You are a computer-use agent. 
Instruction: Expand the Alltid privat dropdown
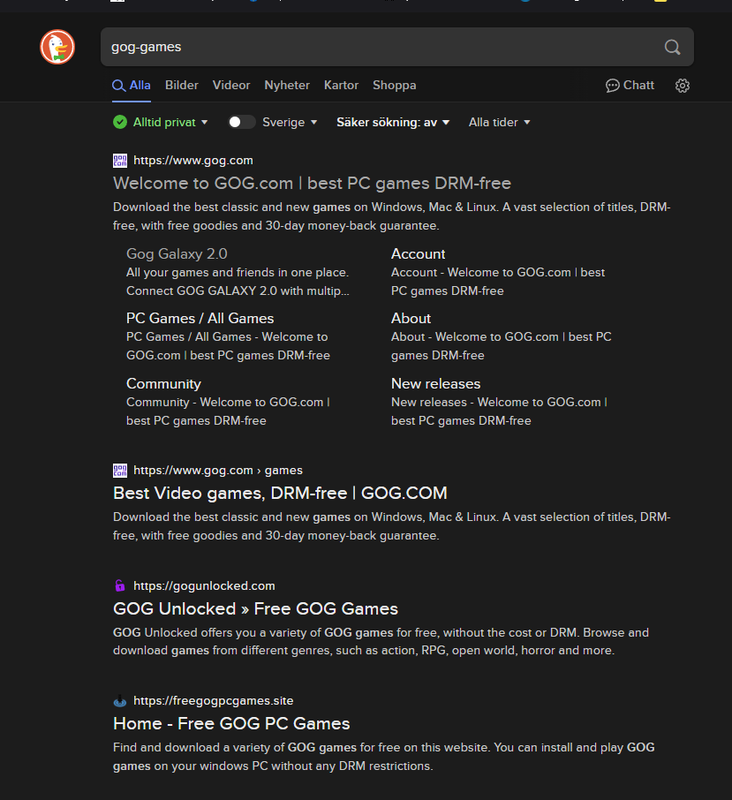(170, 122)
